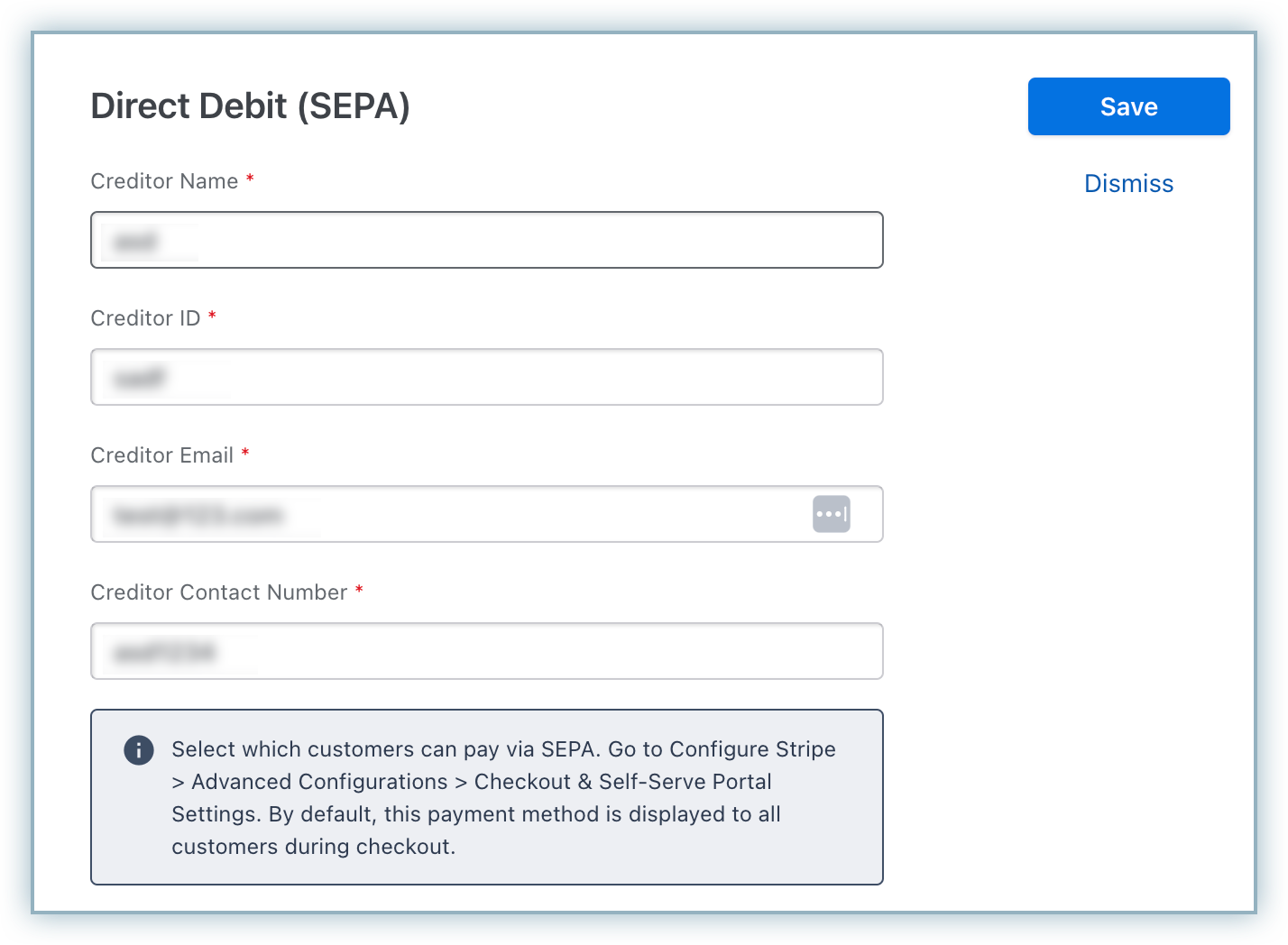The image size is (1288, 945).
Task: Open the password manager icon in Email field
Action: click(831, 514)
